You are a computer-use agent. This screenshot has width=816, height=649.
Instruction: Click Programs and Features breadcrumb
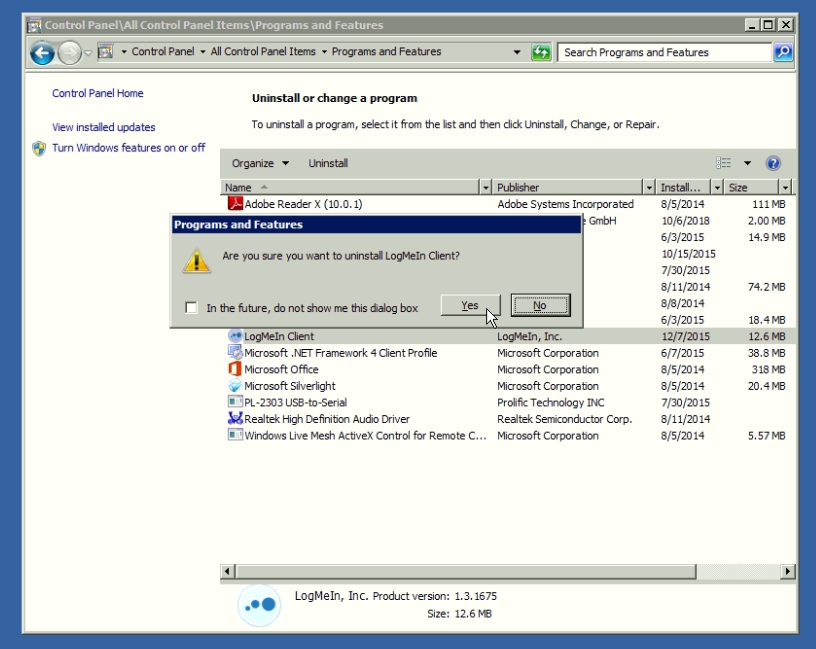386,52
